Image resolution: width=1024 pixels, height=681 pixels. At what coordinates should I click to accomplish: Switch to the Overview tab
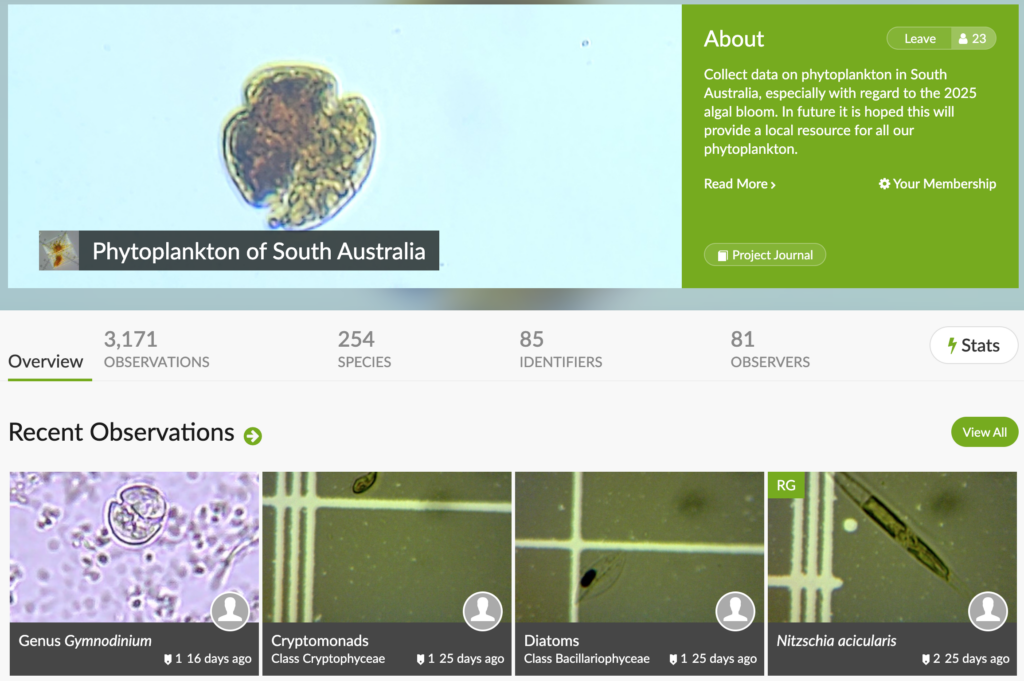pyautogui.click(x=46, y=362)
